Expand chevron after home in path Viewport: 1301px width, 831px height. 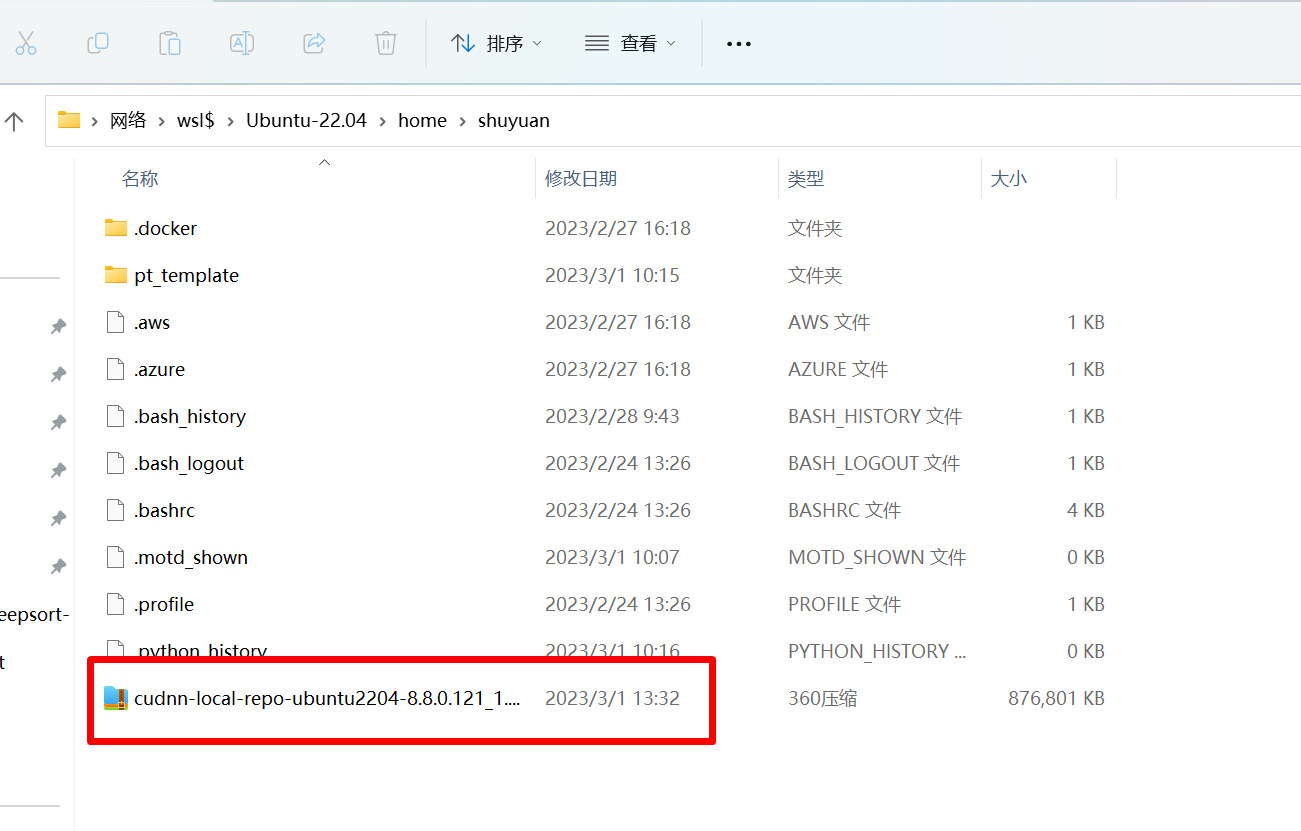coord(463,121)
